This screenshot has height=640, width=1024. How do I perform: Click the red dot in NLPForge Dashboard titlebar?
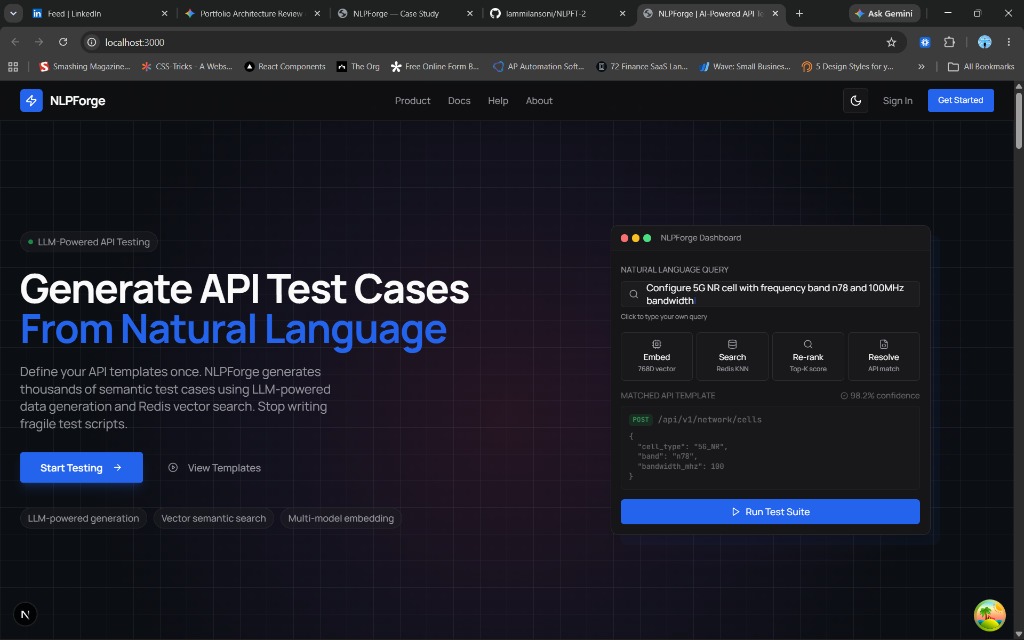(624, 238)
